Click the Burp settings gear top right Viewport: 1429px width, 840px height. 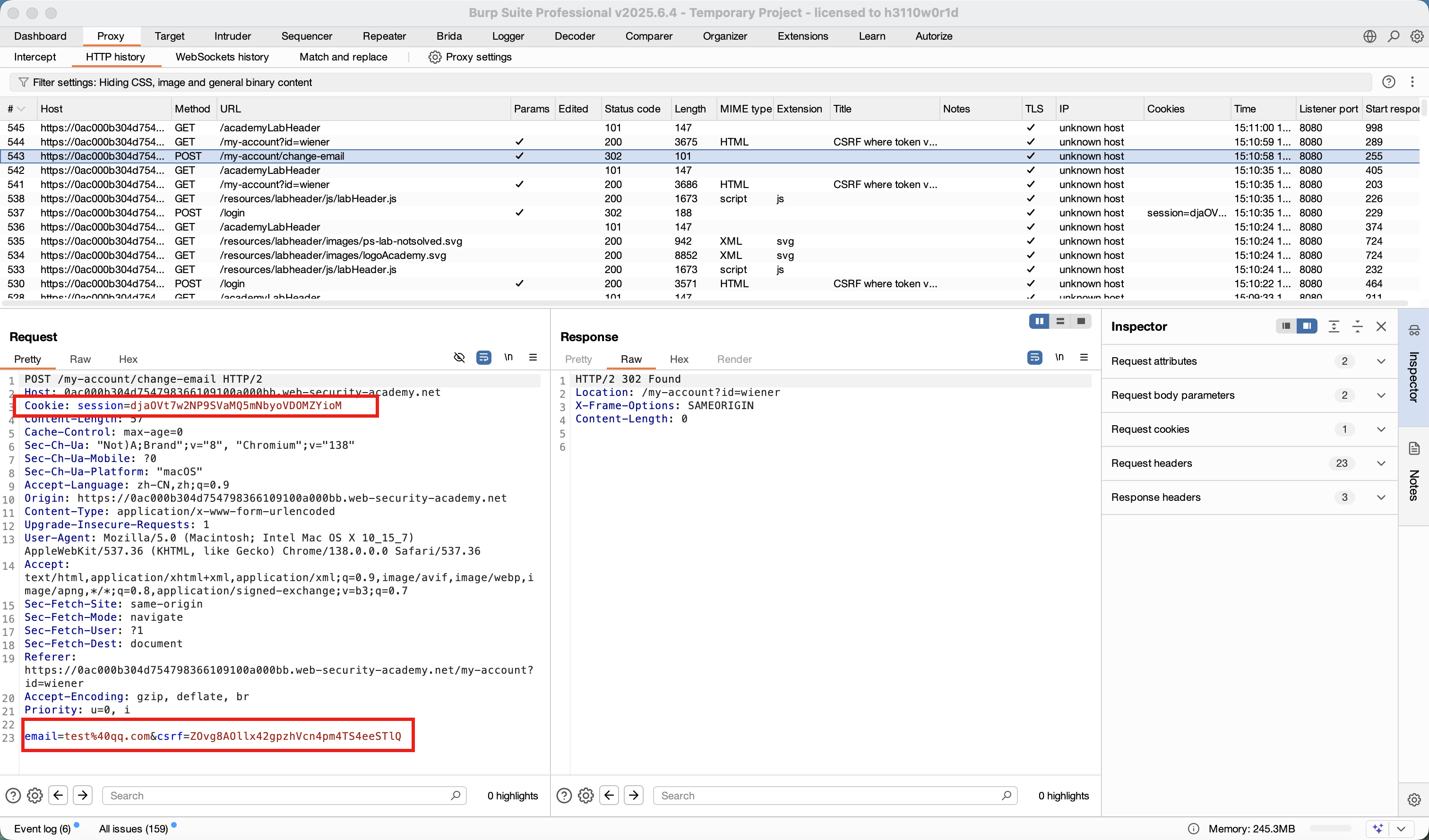(x=1417, y=36)
